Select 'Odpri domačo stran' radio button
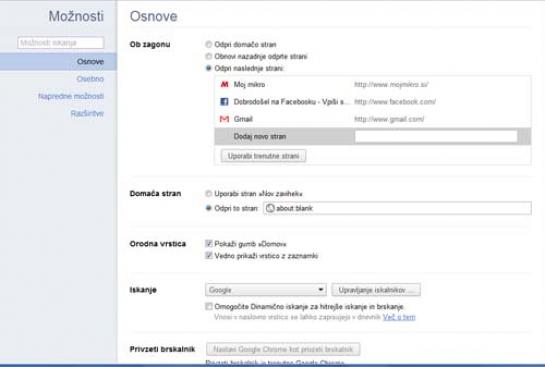 click(x=208, y=44)
